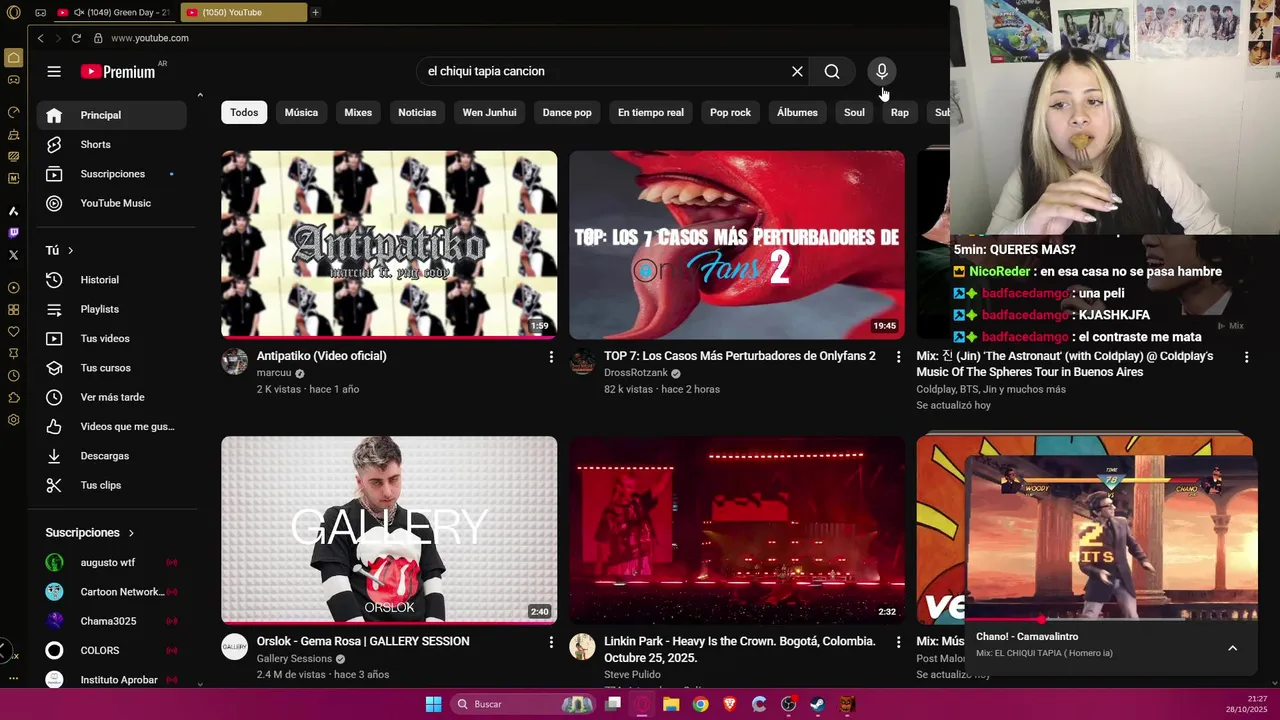The image size is (1280, 720).
Task: Open more options for Orslok Gema Rosa
Action: tap(551, 642)
